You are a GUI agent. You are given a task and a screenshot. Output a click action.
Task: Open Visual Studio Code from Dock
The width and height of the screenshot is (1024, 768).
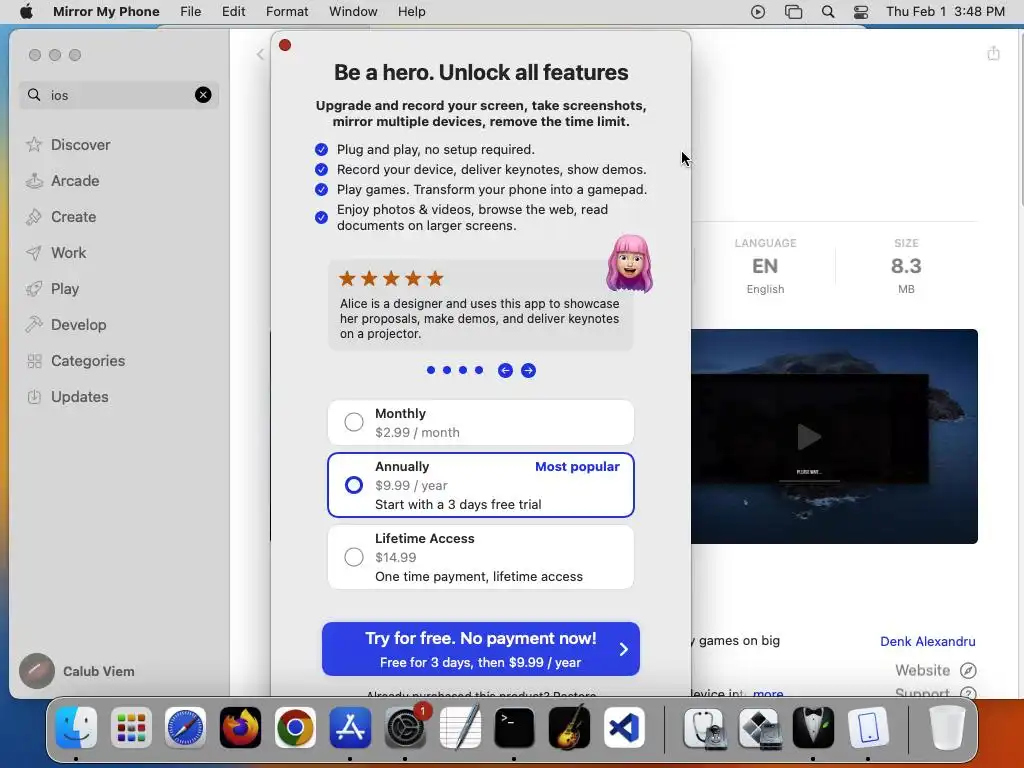click(x=624, y=728)
